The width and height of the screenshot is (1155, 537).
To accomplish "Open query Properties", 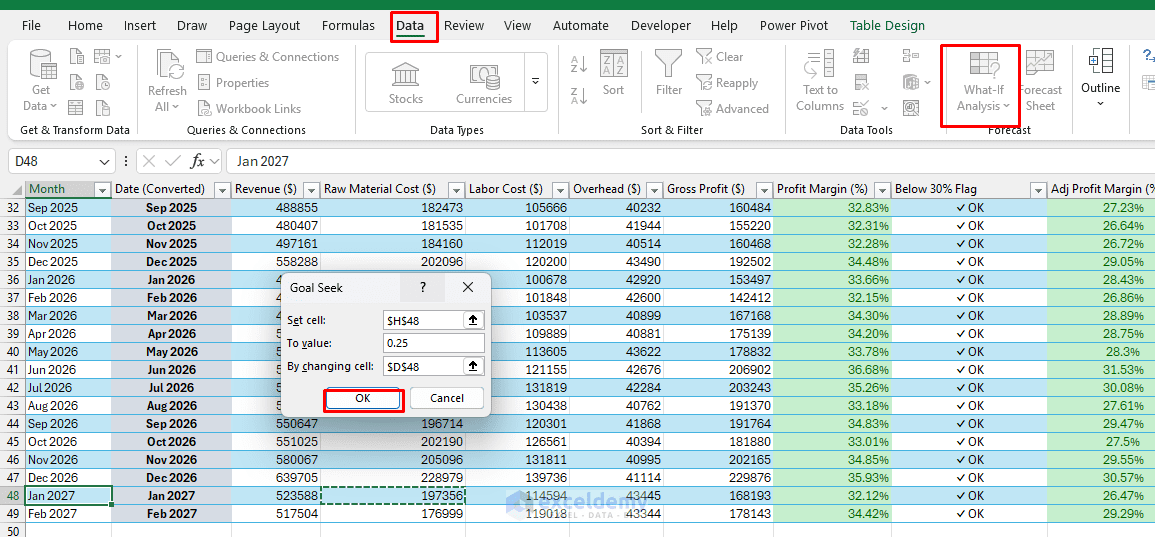I will click(233, 83).
